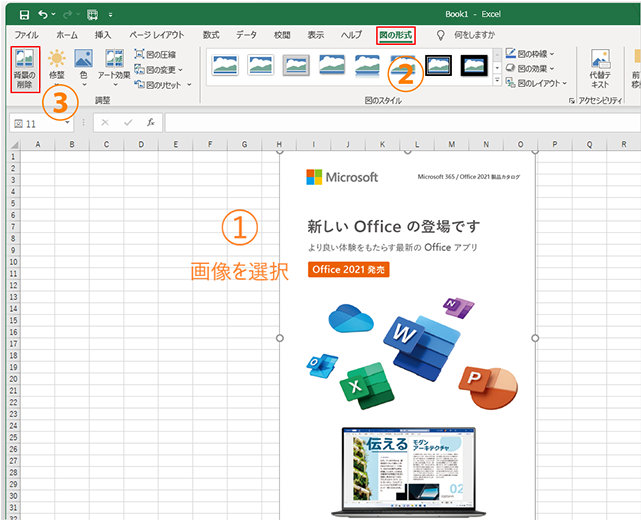
Task: Open 図の枠線 picture border menu
Action: (530, 54)
